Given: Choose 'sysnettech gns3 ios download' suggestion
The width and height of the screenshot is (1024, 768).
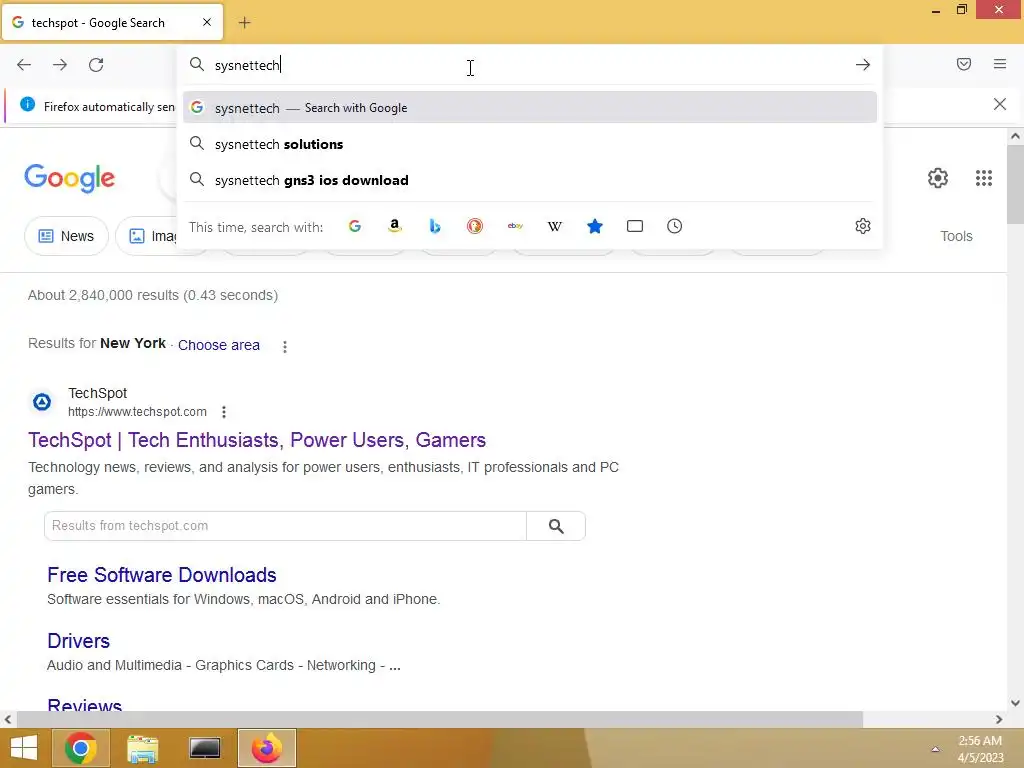Looking at the screenshot, I should (x=530, y=180).
